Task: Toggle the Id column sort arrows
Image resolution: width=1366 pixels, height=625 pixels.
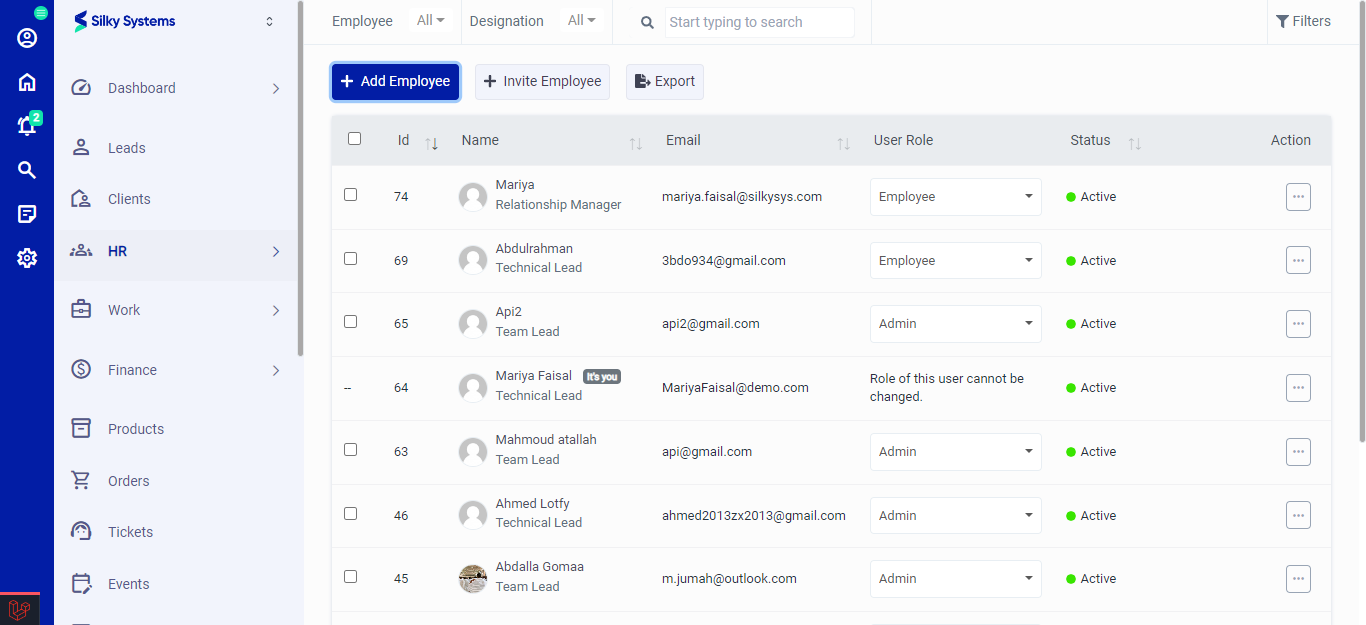Action: pyautogui.click(x=431, y=141)
